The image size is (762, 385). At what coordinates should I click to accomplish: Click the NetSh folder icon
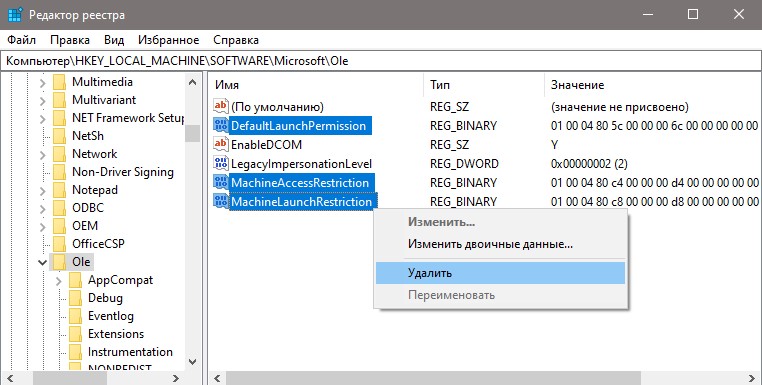[x=59, y=136]
